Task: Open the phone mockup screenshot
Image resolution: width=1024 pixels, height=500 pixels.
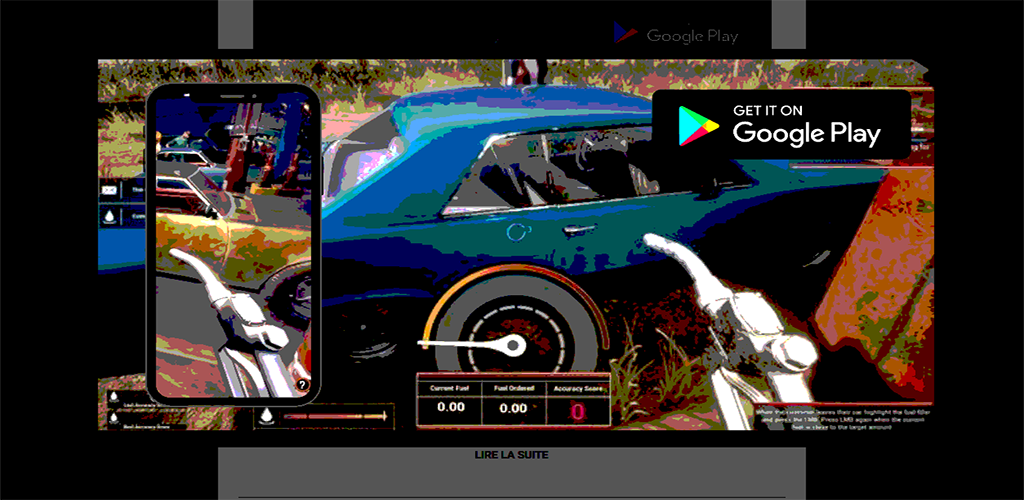Action: point(234,244)
